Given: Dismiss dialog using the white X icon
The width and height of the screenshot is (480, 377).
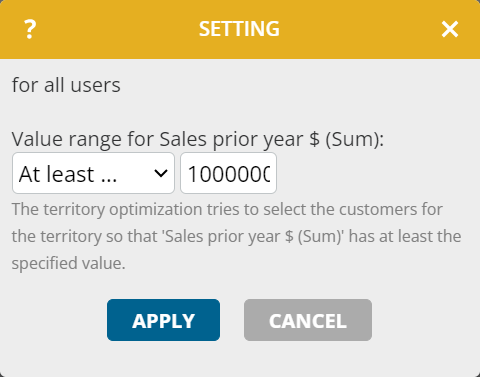Looking at the screenshot, I should [450, 29].
